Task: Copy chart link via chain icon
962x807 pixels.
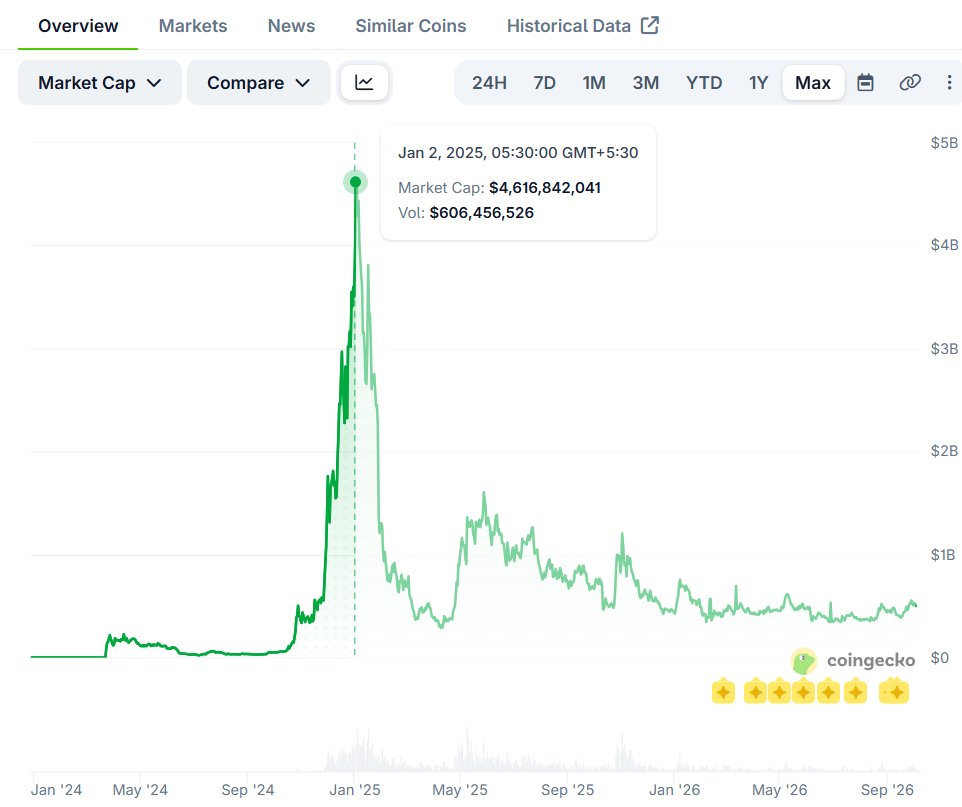Action: tap(910, 82)
